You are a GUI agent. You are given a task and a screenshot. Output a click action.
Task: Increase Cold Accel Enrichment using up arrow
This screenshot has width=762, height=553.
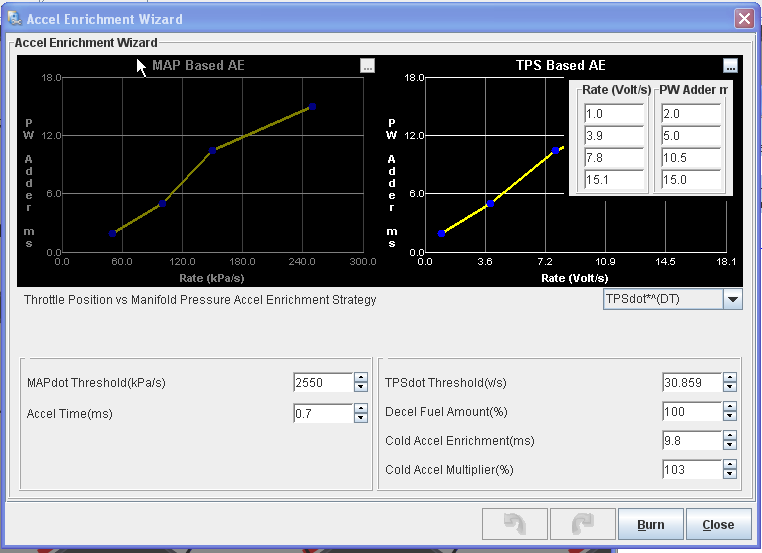730,436
